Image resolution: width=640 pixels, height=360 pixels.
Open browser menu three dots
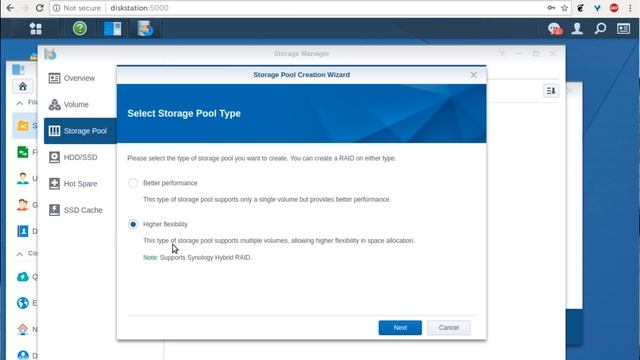[x=630, y=8]
